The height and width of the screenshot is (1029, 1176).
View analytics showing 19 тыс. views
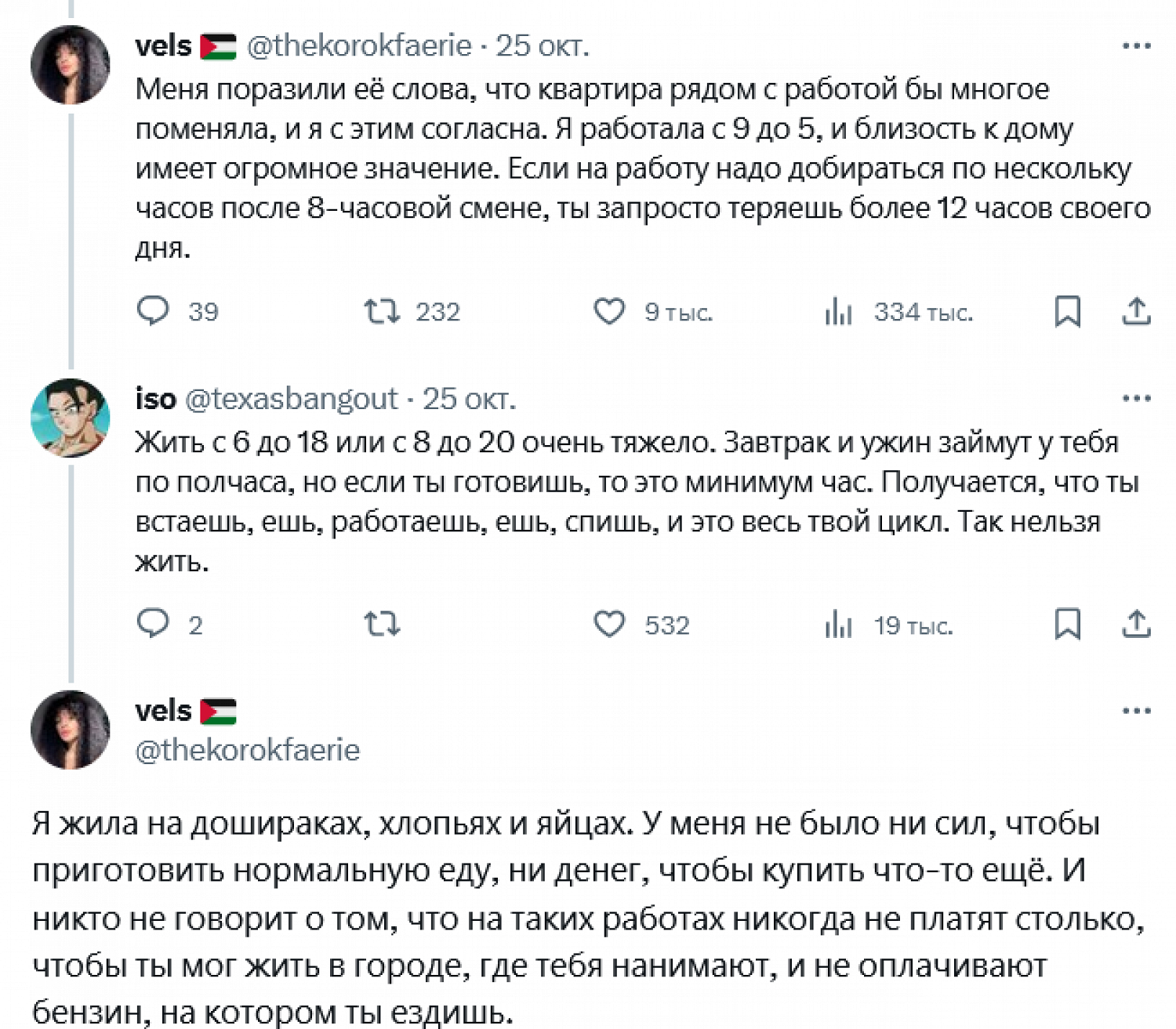click(x=838, y=625)
